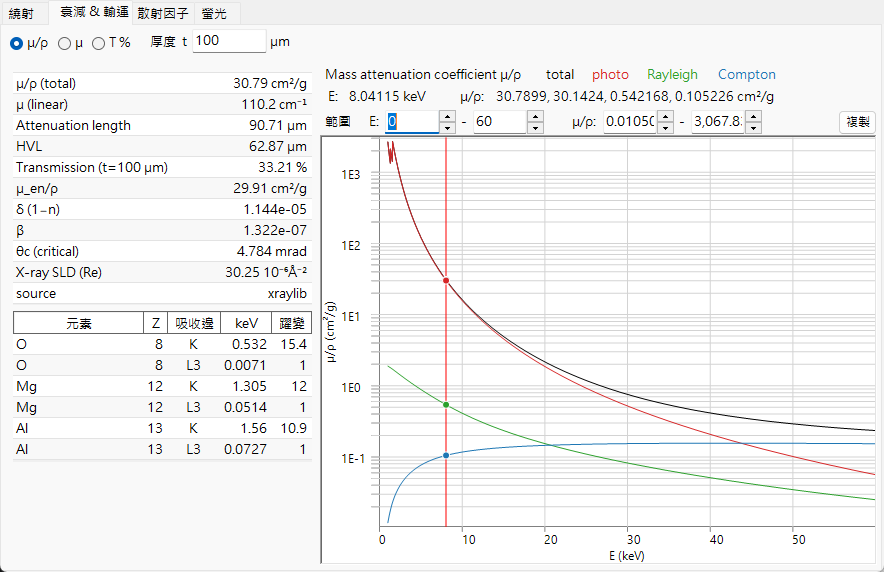Screen dimensions: 884x572
Task: Click the 複製 copy button
Action: click(858, 122)
